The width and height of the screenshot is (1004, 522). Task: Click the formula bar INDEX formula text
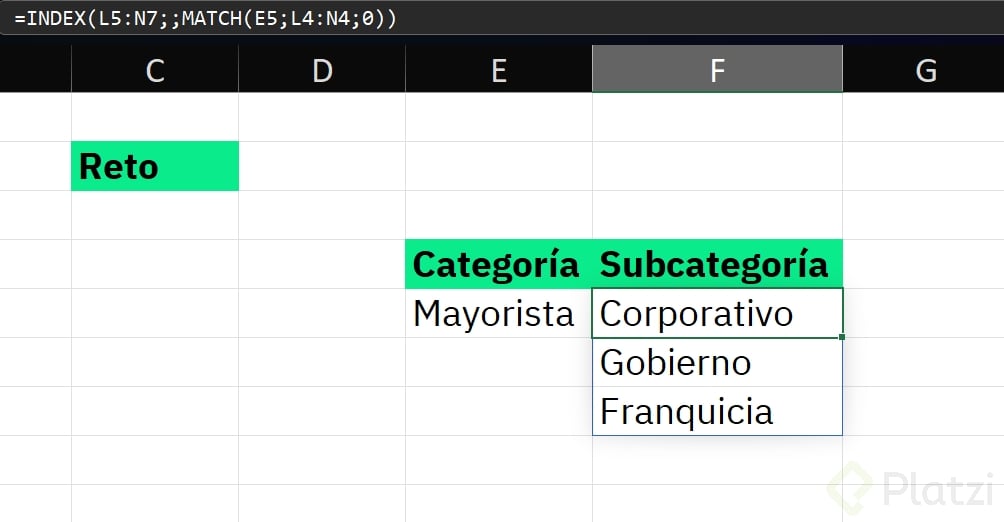tap(205, 19)
